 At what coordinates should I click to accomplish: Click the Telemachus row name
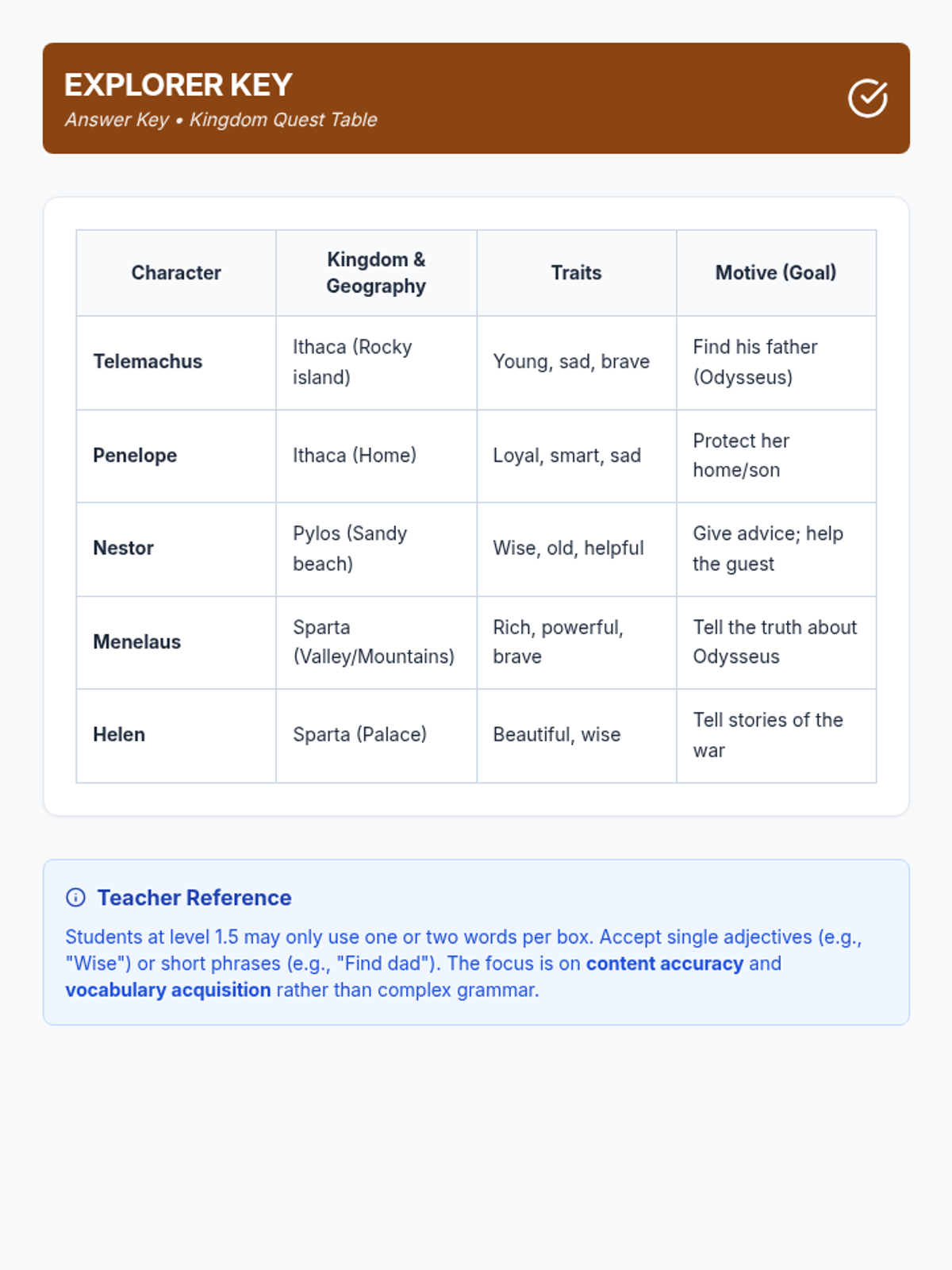[148, 362]
